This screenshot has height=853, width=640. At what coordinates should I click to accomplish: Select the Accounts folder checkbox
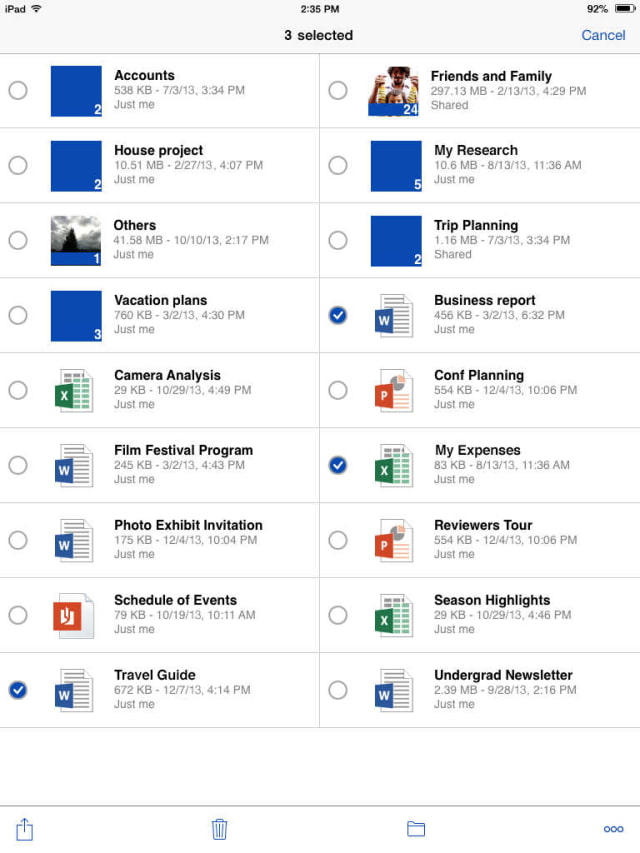pyautogui.click(x=18, y=90)
